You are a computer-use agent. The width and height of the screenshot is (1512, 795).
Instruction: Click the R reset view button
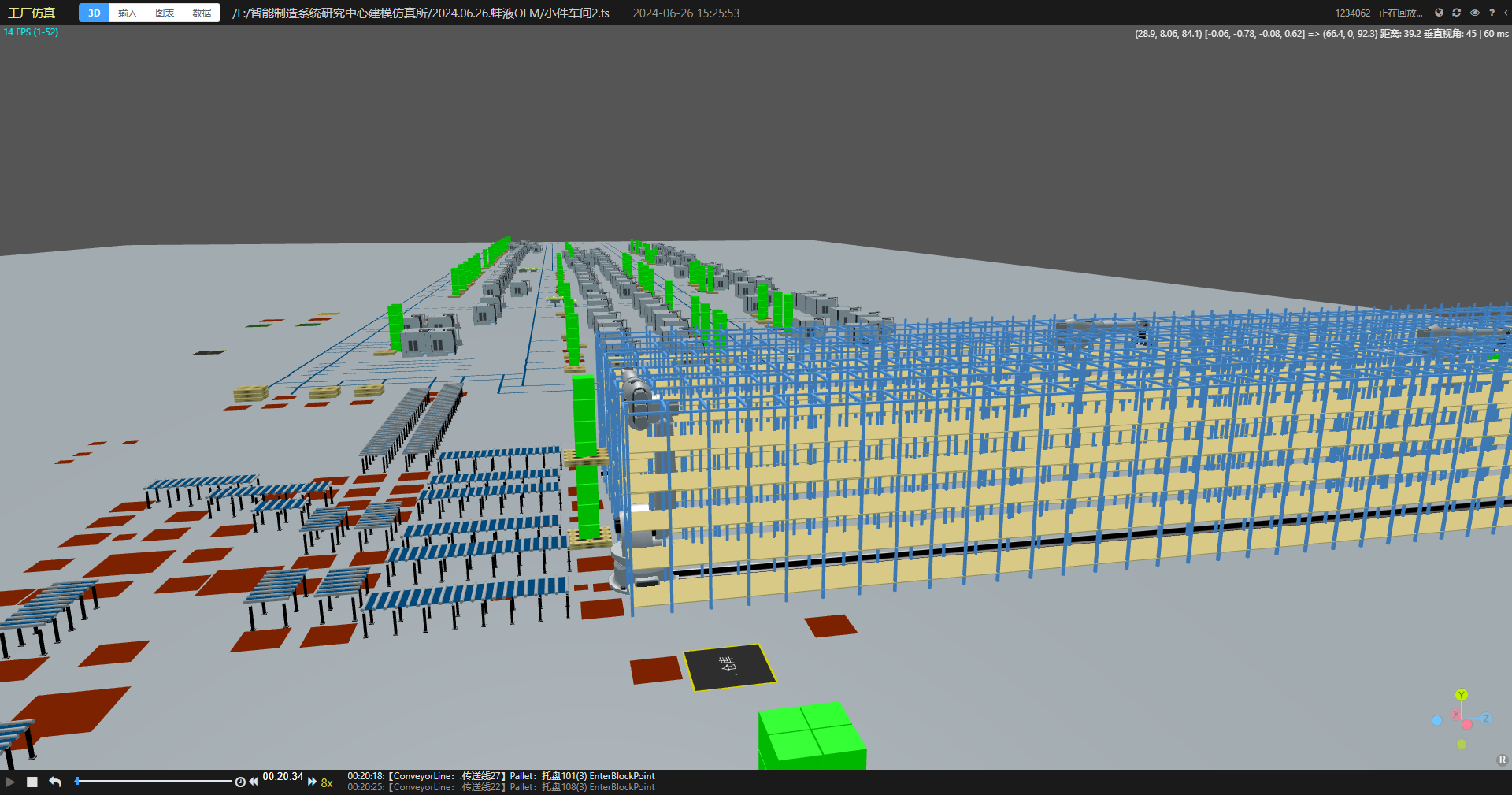tap(1502, 760)
